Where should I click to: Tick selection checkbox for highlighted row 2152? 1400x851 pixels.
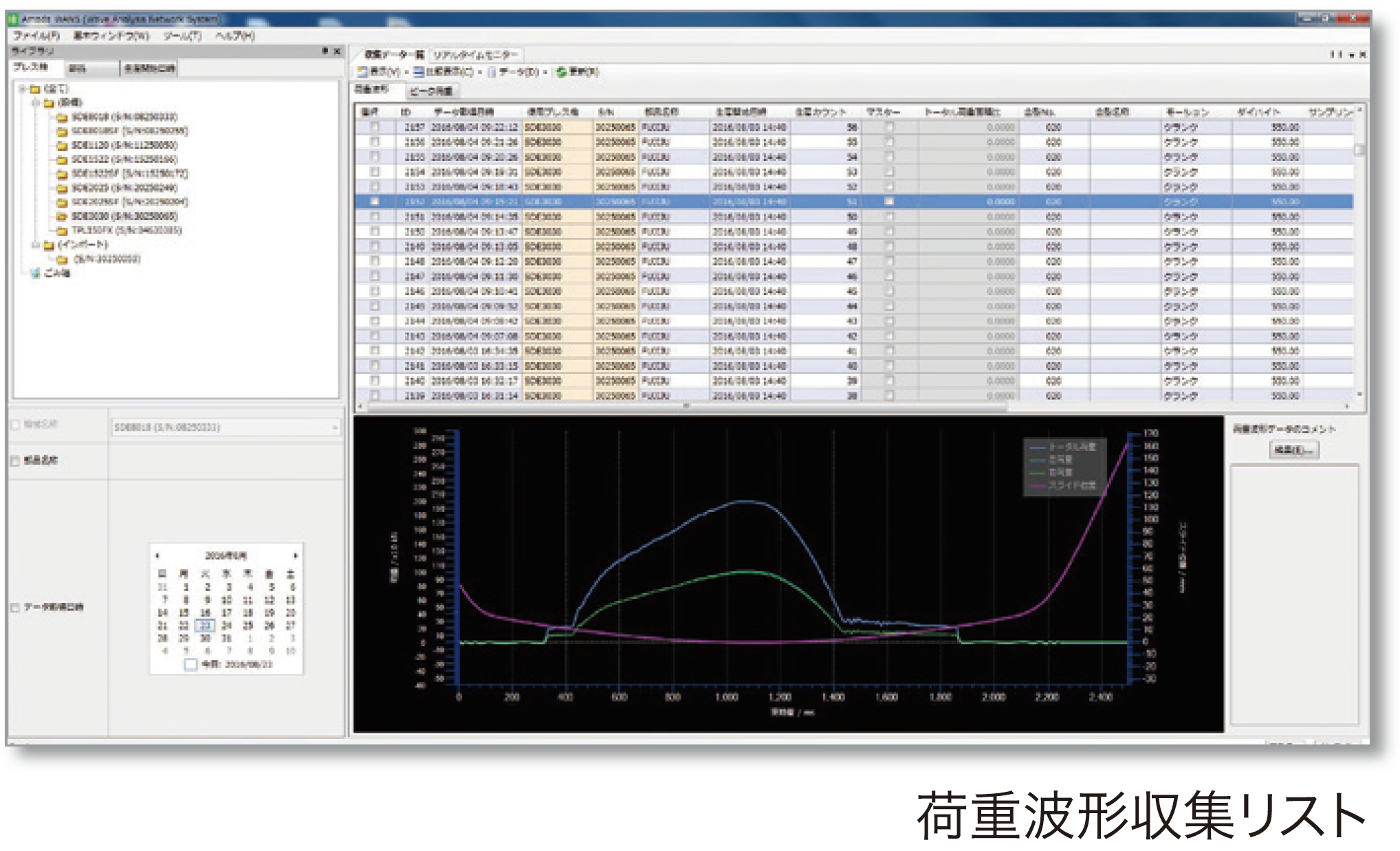click(x=375, y=201)
